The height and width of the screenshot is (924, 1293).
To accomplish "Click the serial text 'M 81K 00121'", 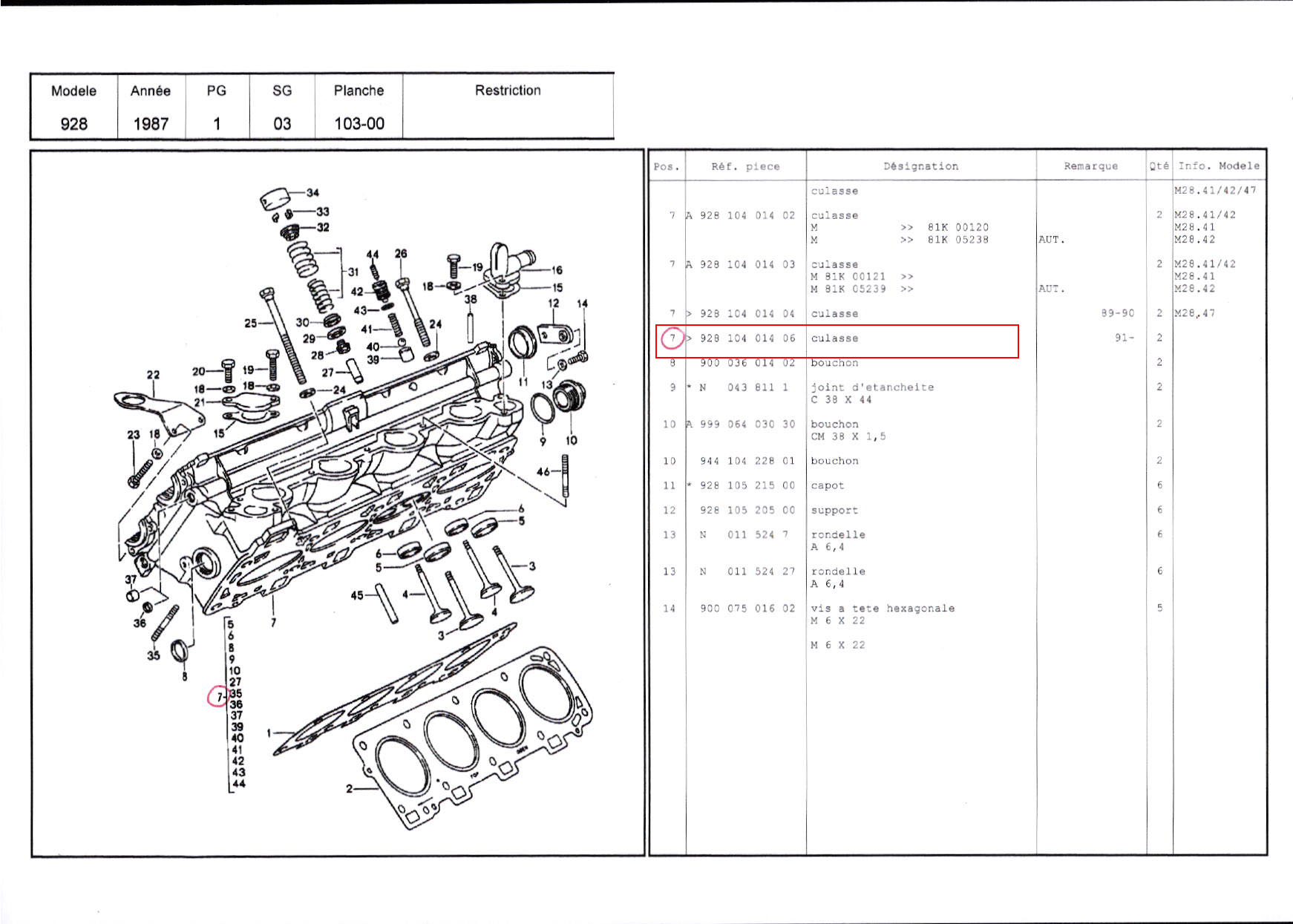I will (x=848, y=276).
